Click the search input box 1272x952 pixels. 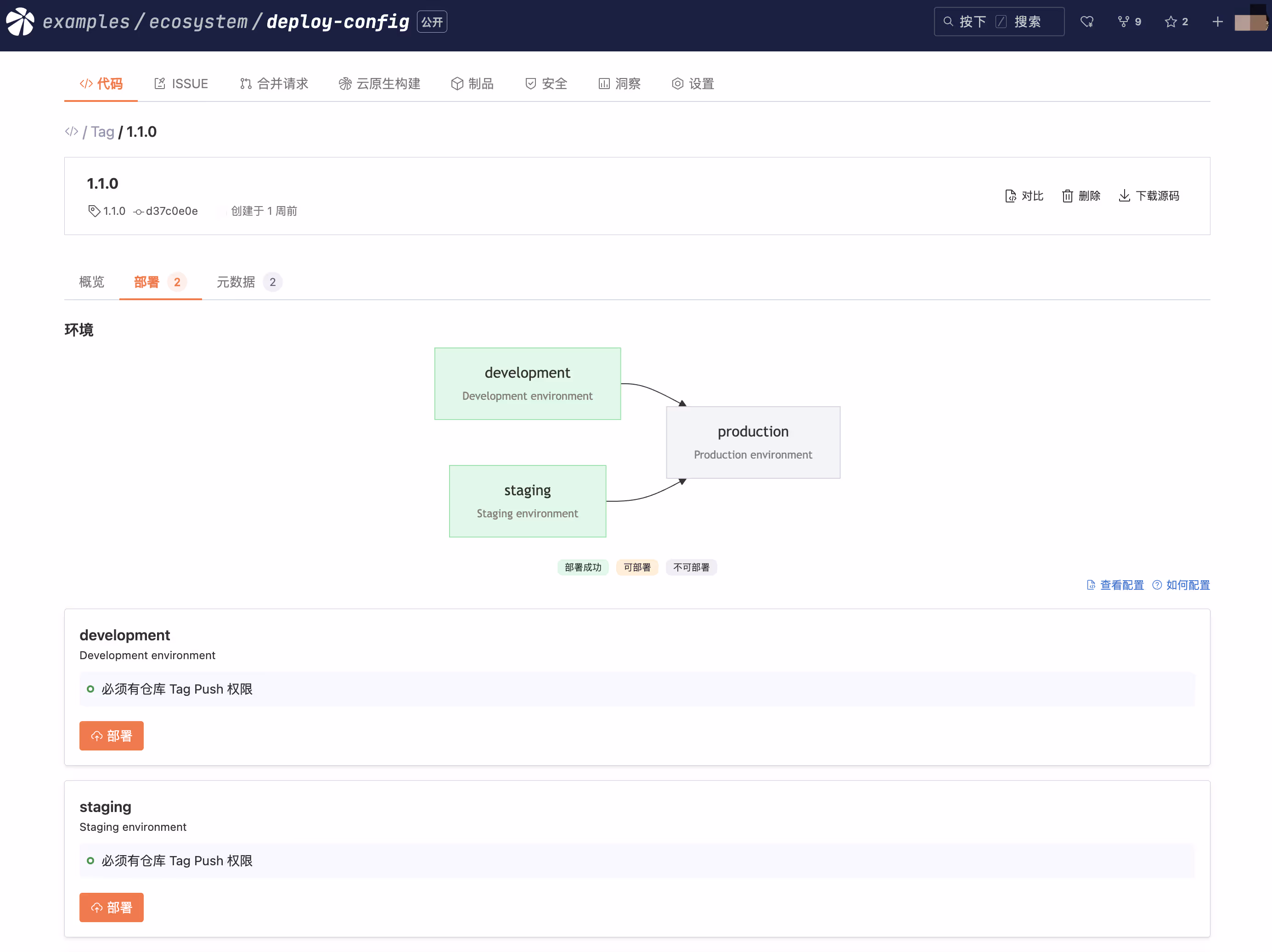click(x=999, y=22)
